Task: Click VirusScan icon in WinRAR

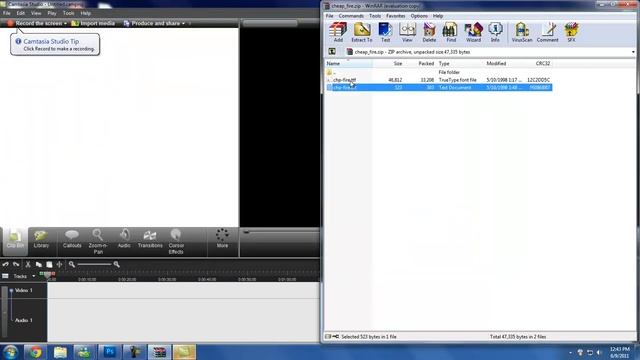Action: click(x=522, y=32)
